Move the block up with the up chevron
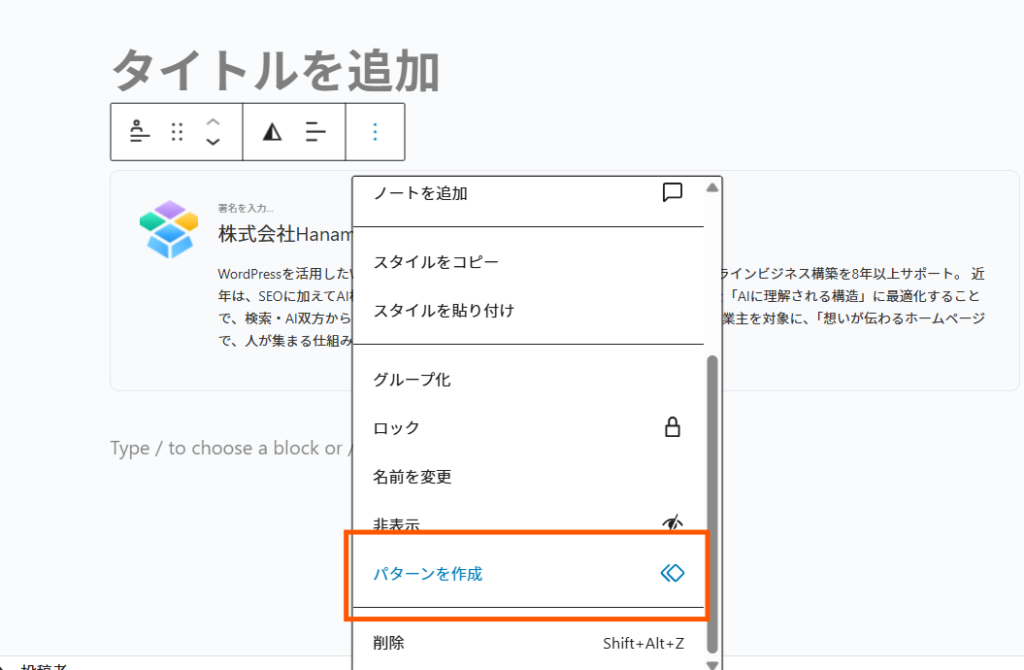 212,121
